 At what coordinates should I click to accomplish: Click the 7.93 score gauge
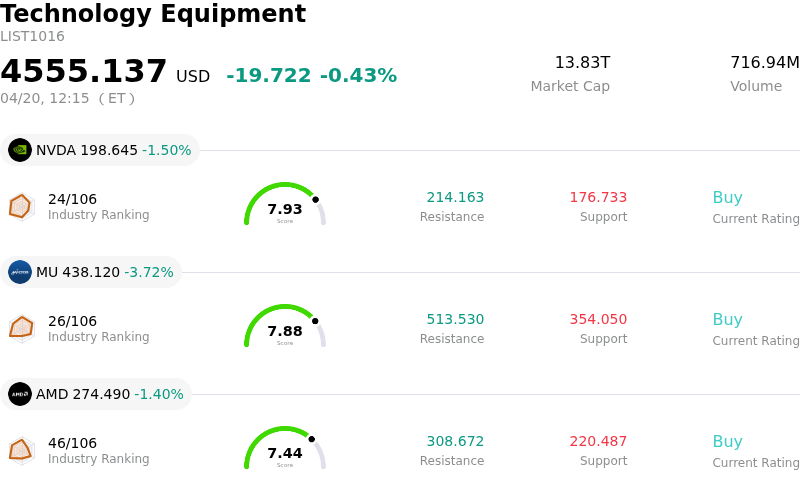(285, 206)
